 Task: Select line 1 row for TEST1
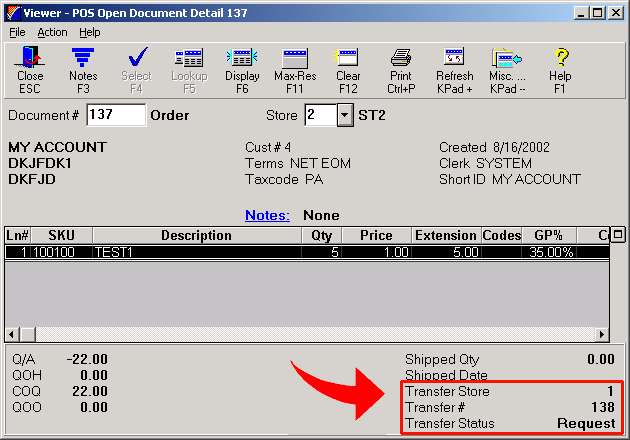pos(200,253)
